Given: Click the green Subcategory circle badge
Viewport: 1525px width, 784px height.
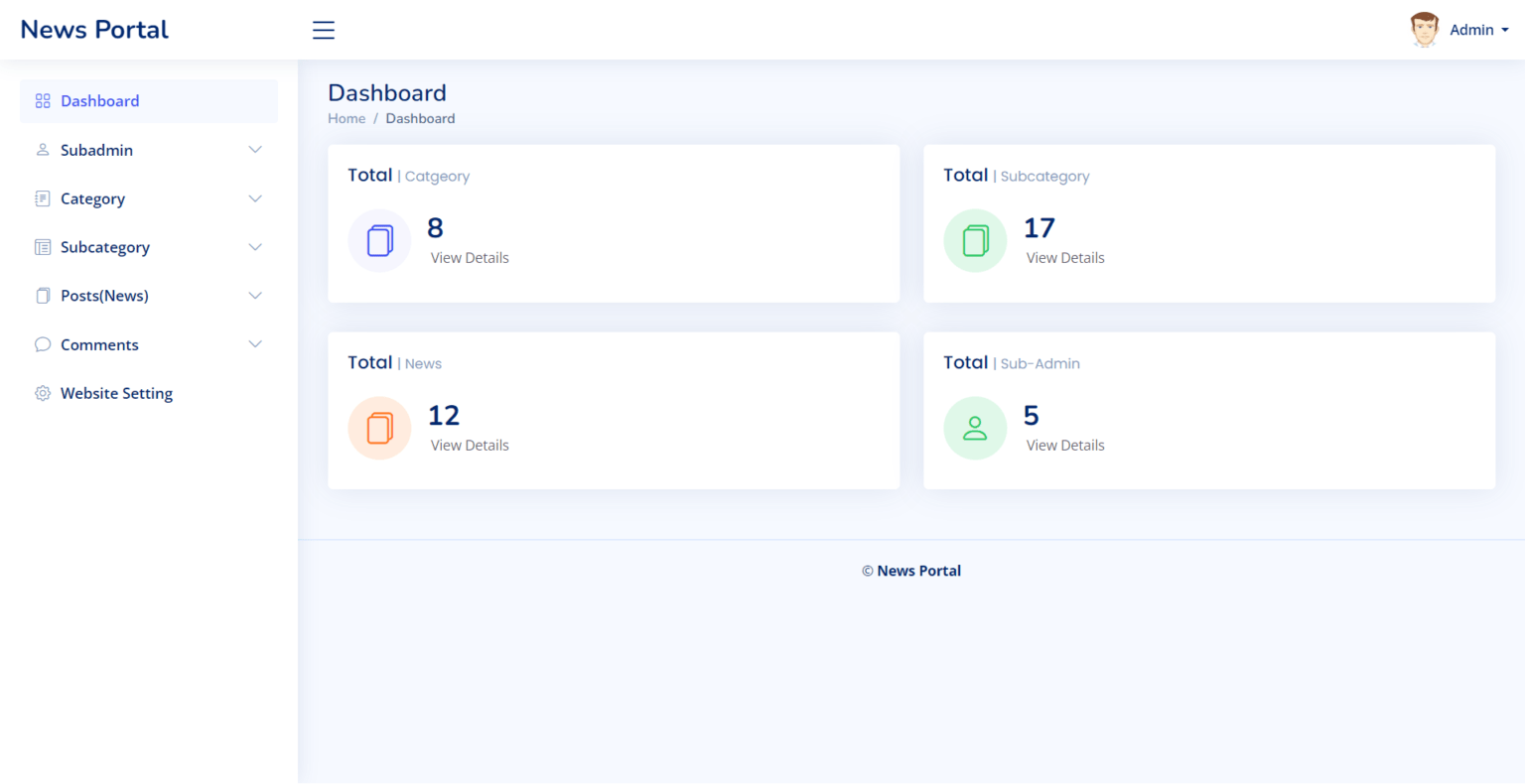Looking at the screenshot, I should click(x=975, y=240).
